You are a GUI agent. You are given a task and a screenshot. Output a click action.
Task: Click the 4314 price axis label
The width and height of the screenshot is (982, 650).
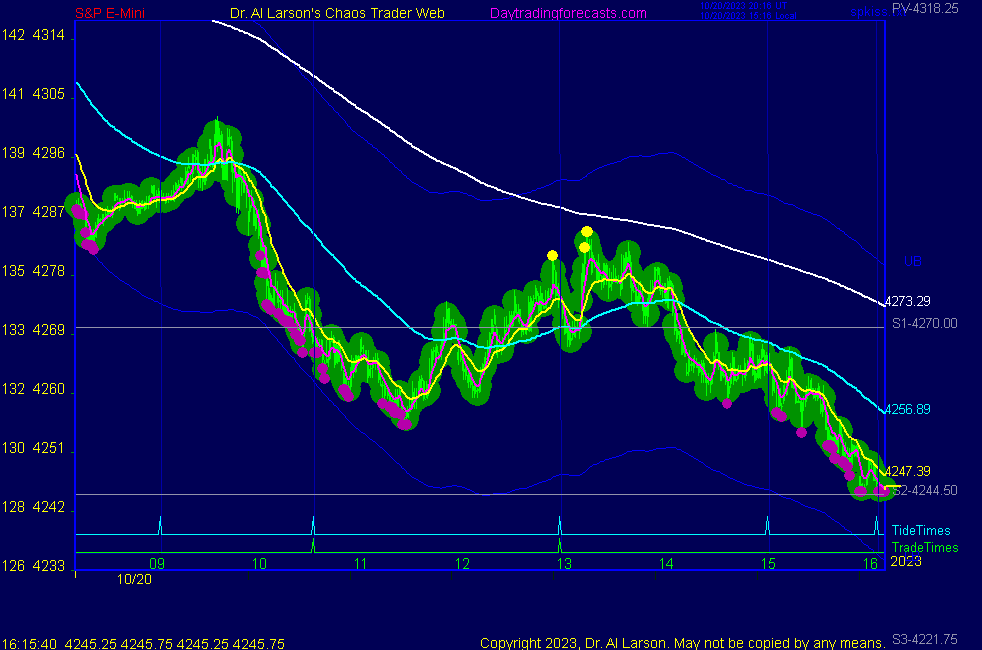pyautogui.click(x=49, y=35)
